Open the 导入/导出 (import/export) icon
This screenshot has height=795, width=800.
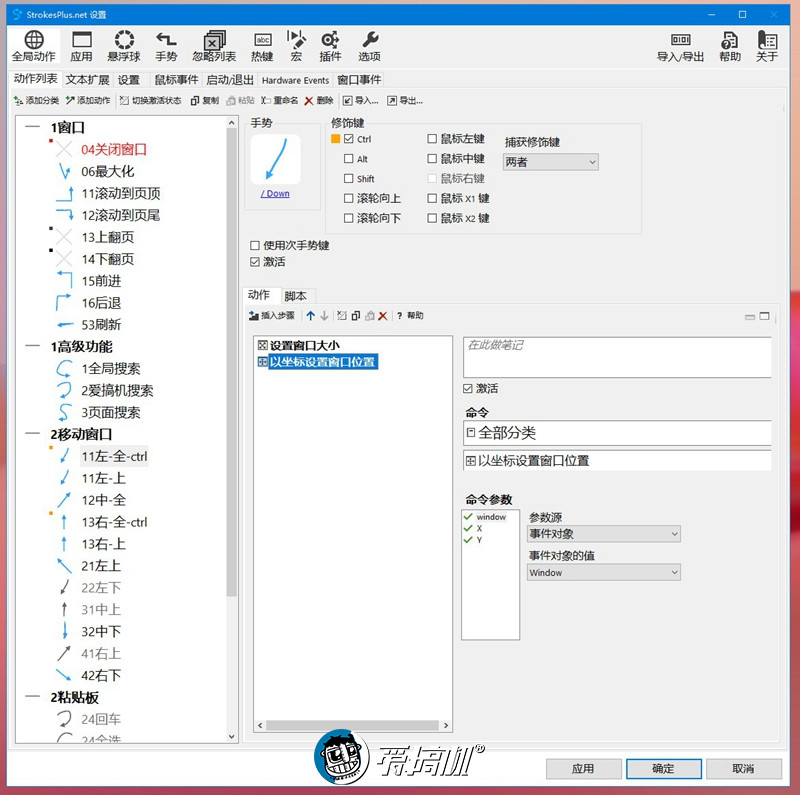click(682, 43)
